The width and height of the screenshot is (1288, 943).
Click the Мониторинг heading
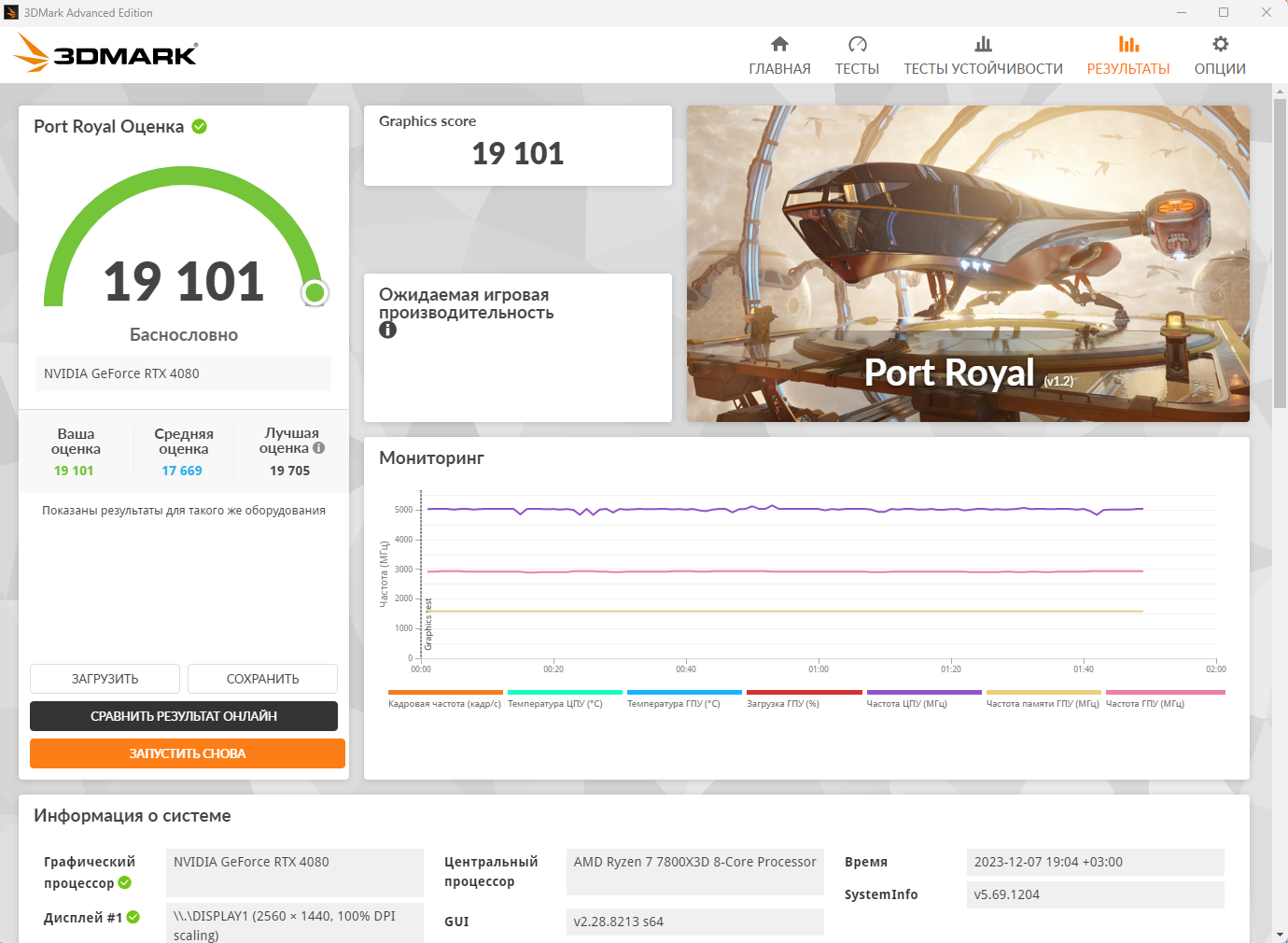[431, 458]
